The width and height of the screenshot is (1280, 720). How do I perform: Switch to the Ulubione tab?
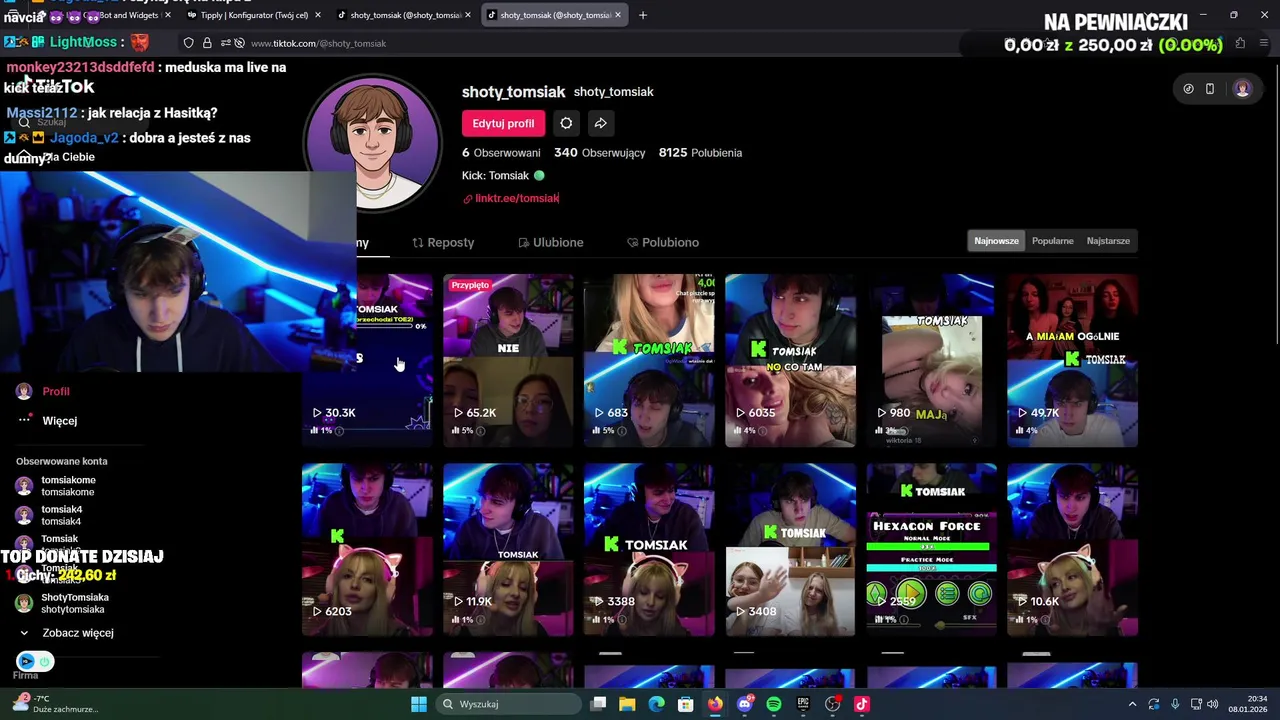550,242
